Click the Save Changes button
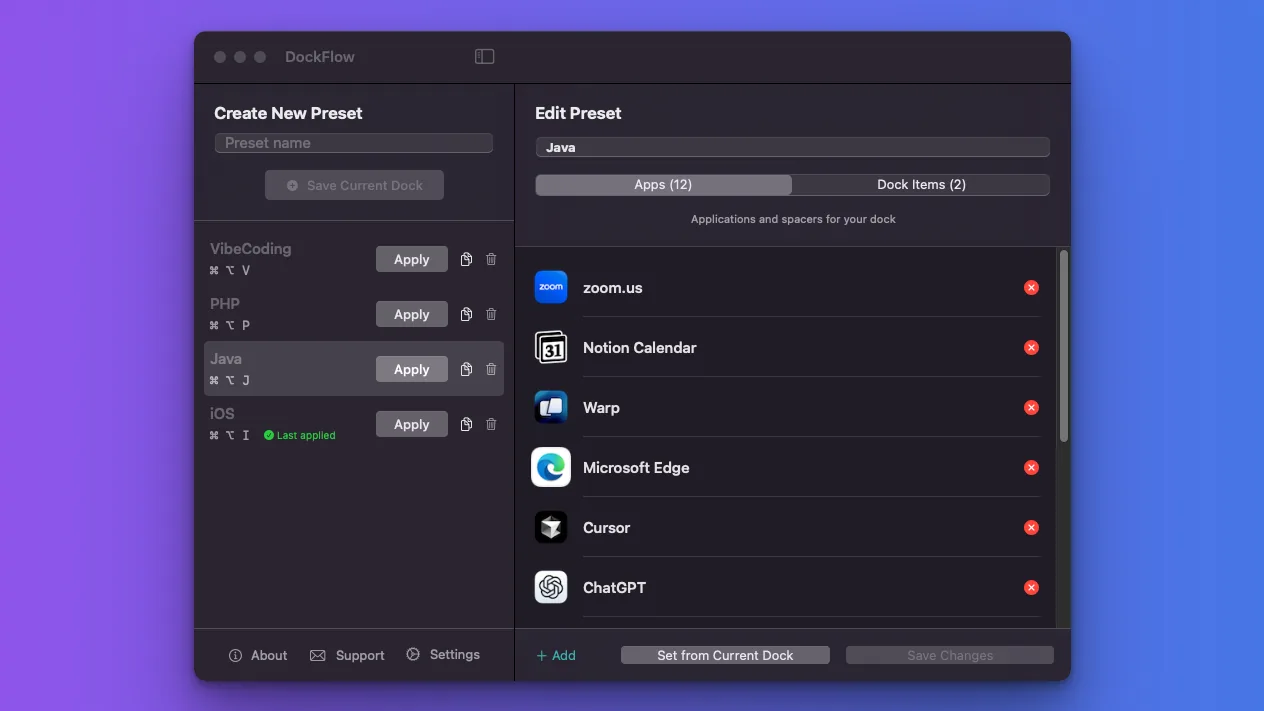 click(x=950, y=655)
